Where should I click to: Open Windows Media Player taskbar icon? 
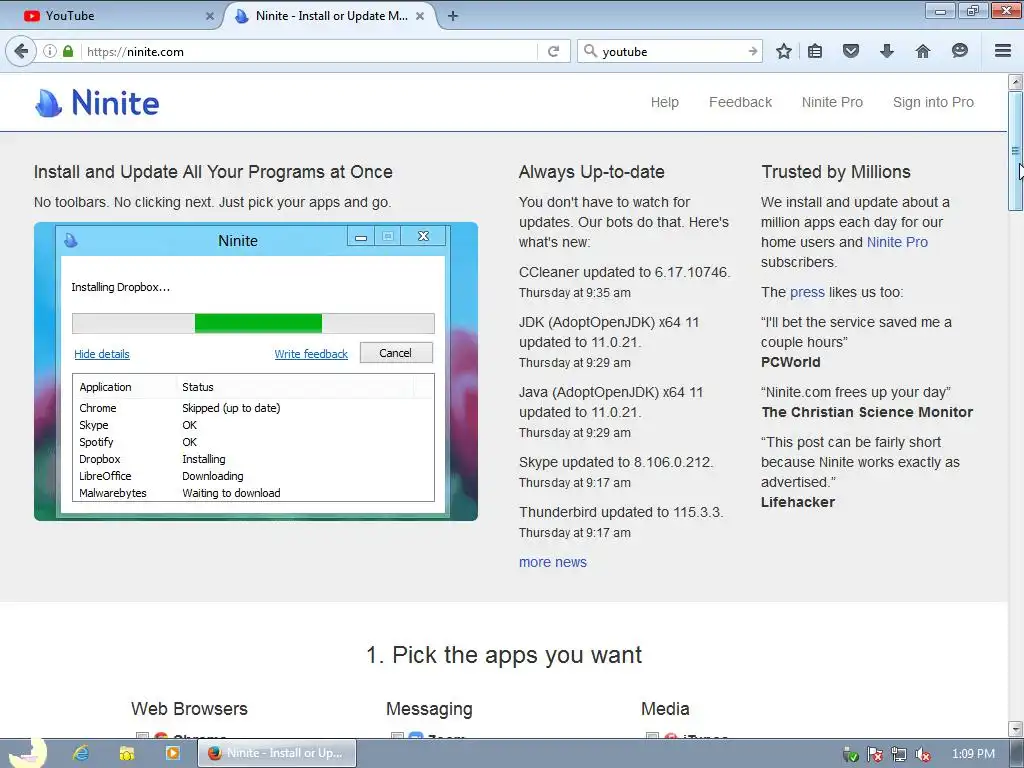click(x=172, y=753)
